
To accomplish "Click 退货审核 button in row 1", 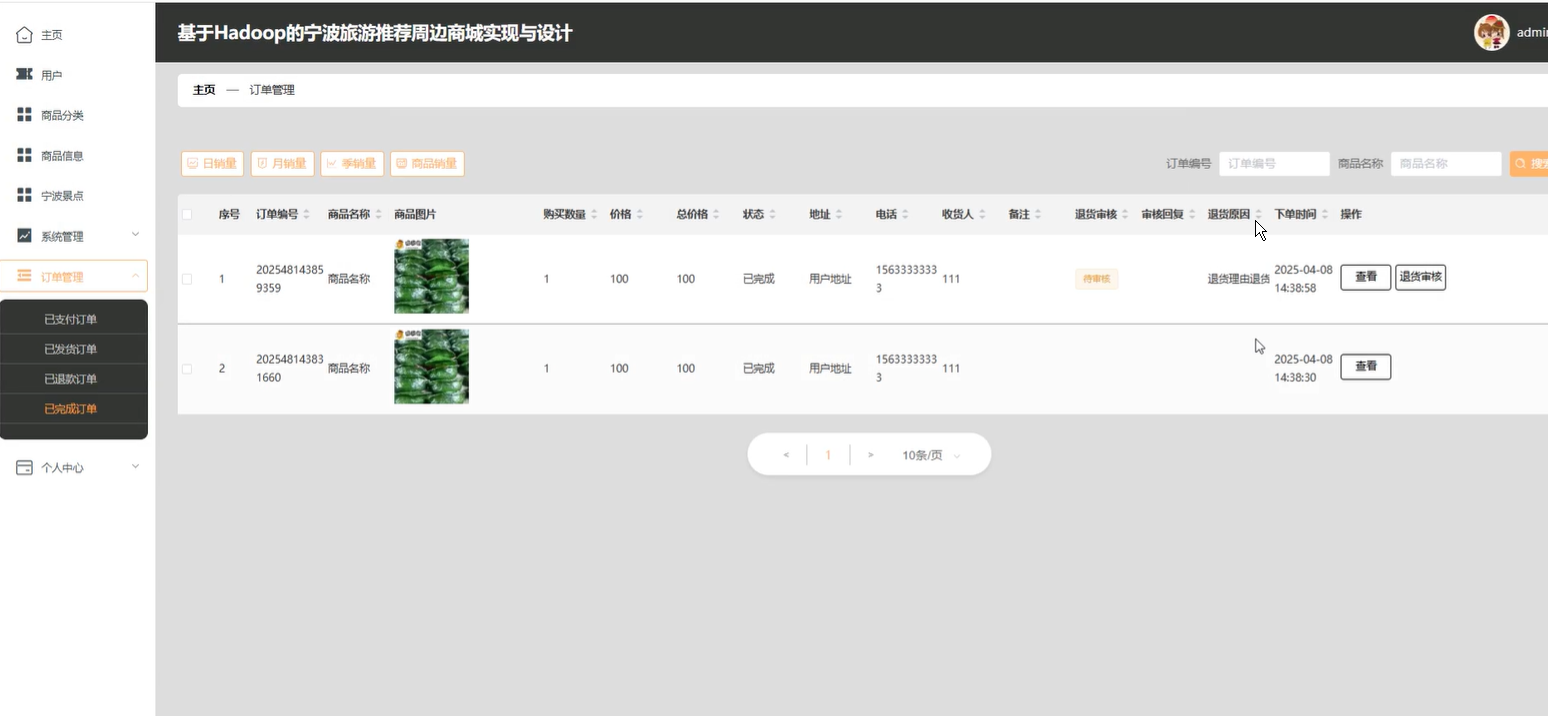I will pyautogui.click(x=1420, y=277).
